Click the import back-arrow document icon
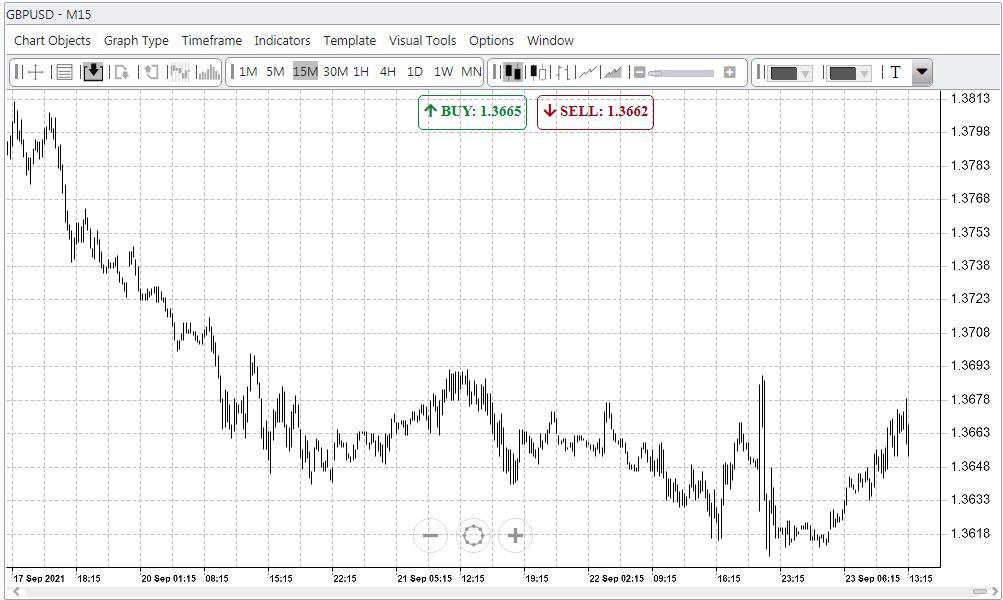 (151, 72)
